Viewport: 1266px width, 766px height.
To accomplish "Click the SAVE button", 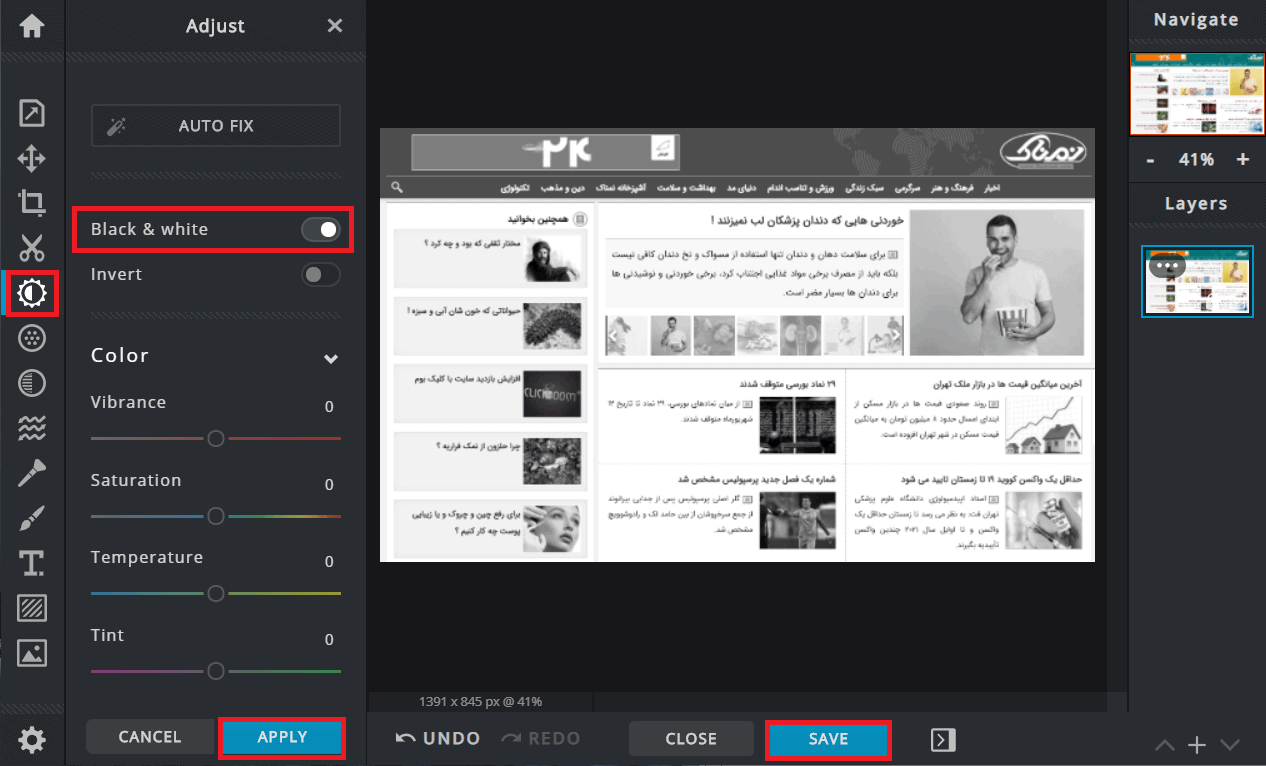I will pos(828,739).
